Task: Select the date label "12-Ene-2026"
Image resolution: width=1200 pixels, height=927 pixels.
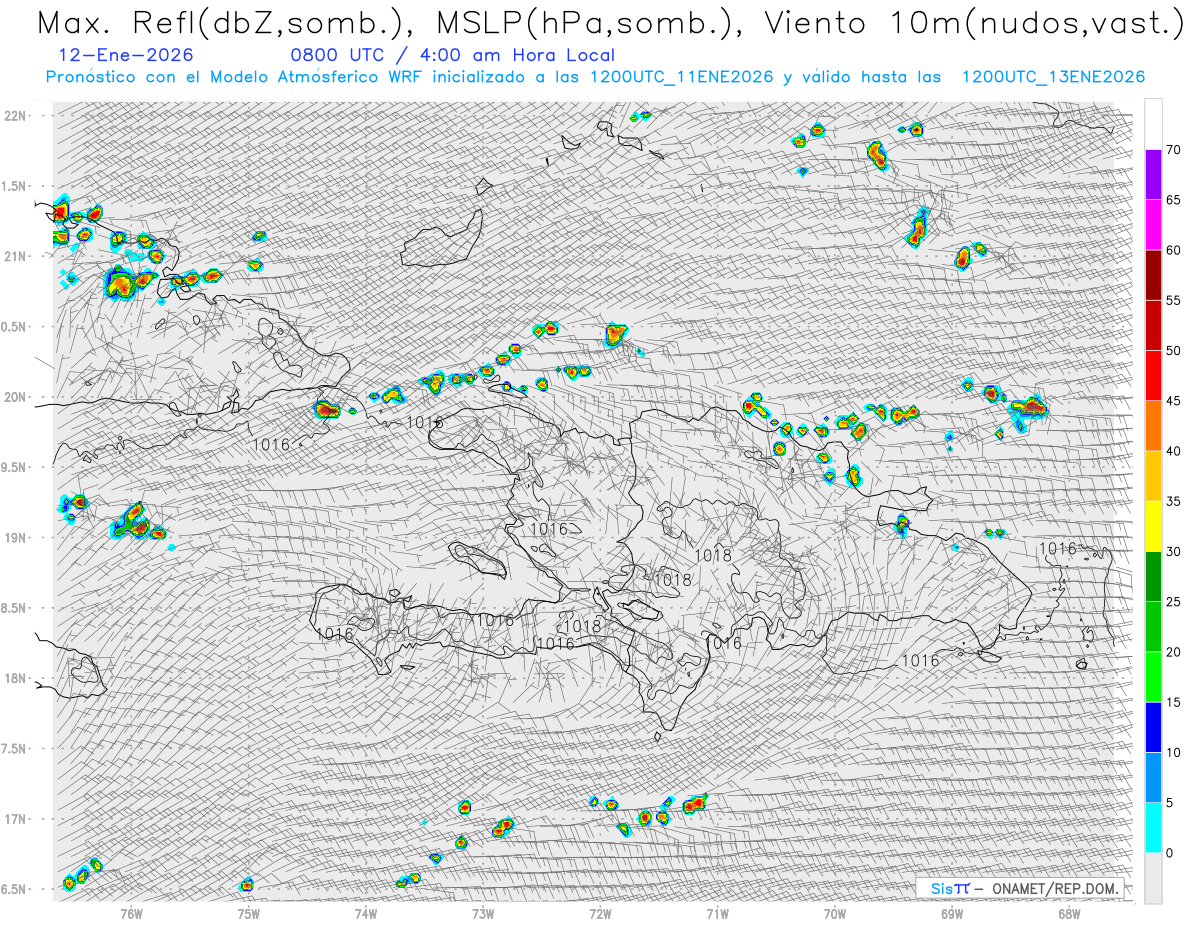Action: coord(126,56)
